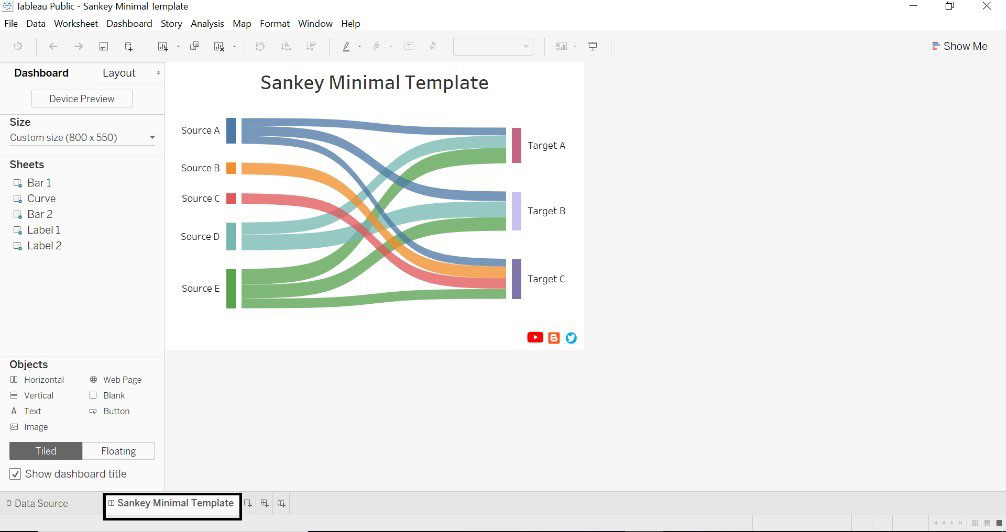
Task: Click the Sort ascending icon
Action: point(286,46)
